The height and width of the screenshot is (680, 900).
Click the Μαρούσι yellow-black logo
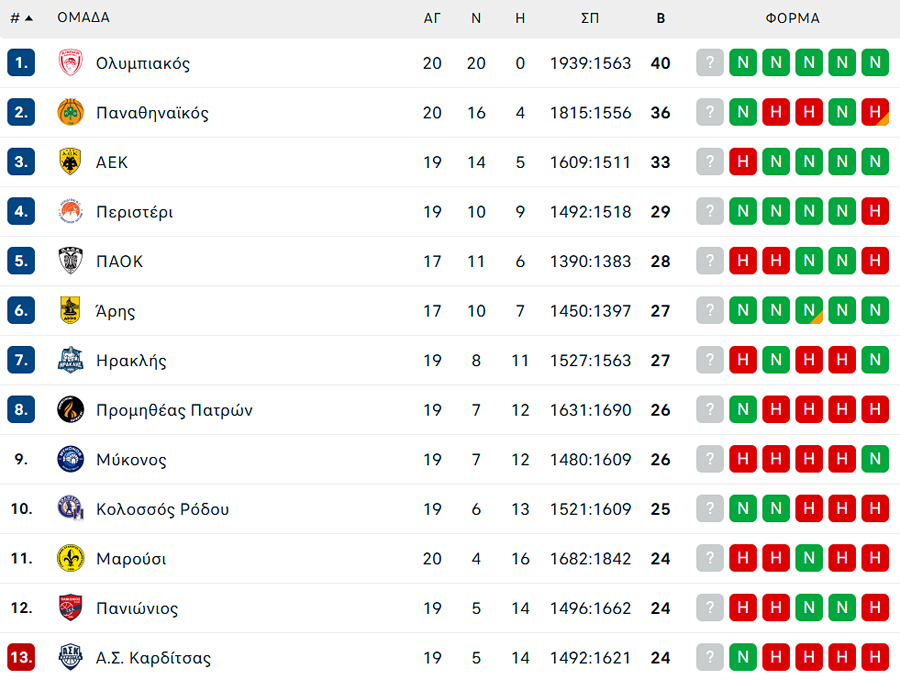71,558
